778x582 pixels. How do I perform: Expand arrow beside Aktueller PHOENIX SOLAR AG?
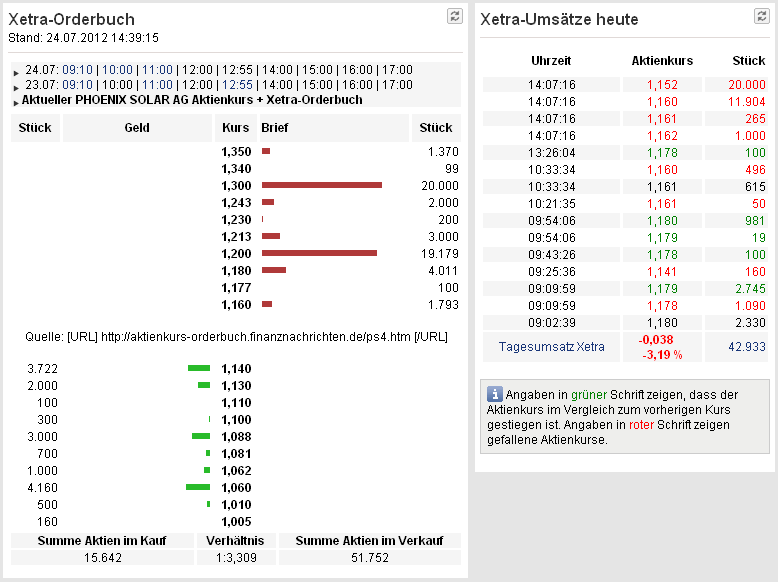click(x=16, y=103)
